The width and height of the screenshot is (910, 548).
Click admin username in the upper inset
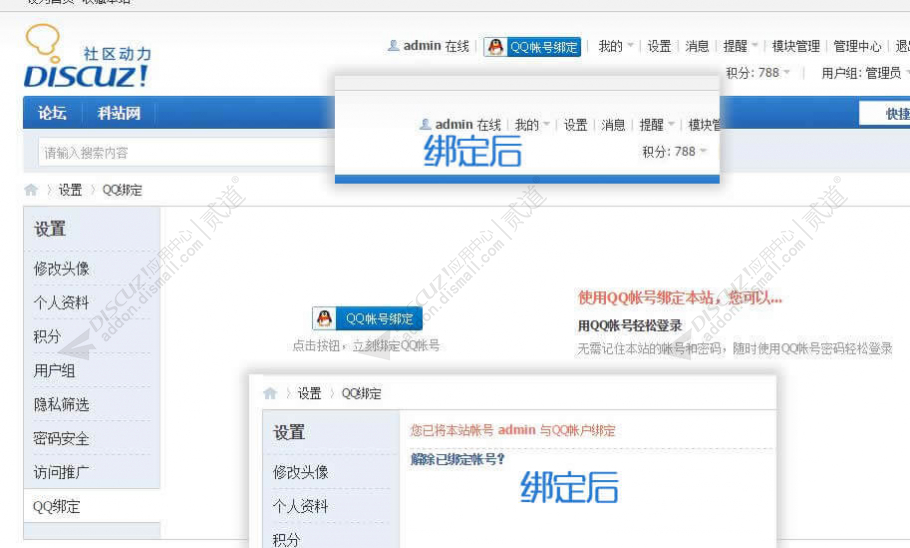tap(454, 125)
